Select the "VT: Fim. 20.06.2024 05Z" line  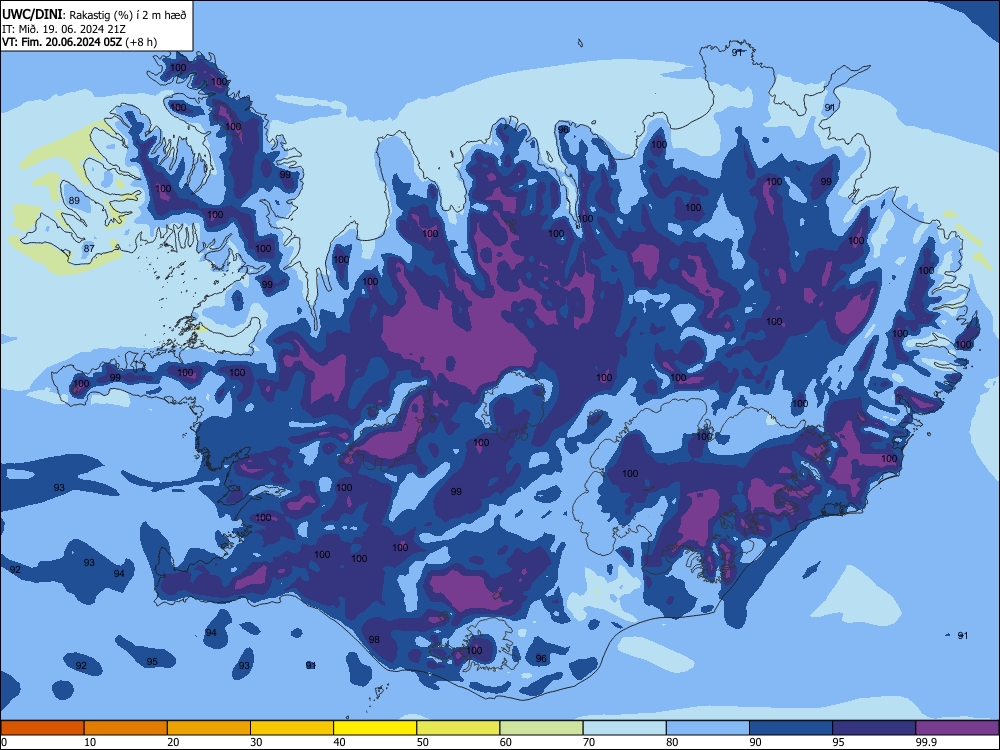62,42
